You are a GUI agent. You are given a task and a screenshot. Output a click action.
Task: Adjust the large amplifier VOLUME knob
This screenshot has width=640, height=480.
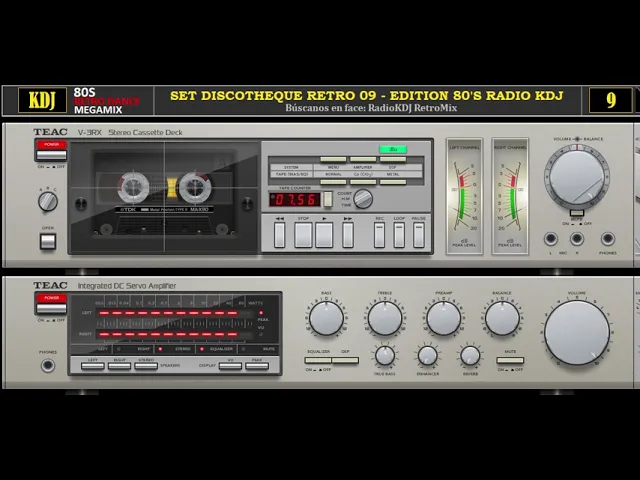(x=577, y=333)
